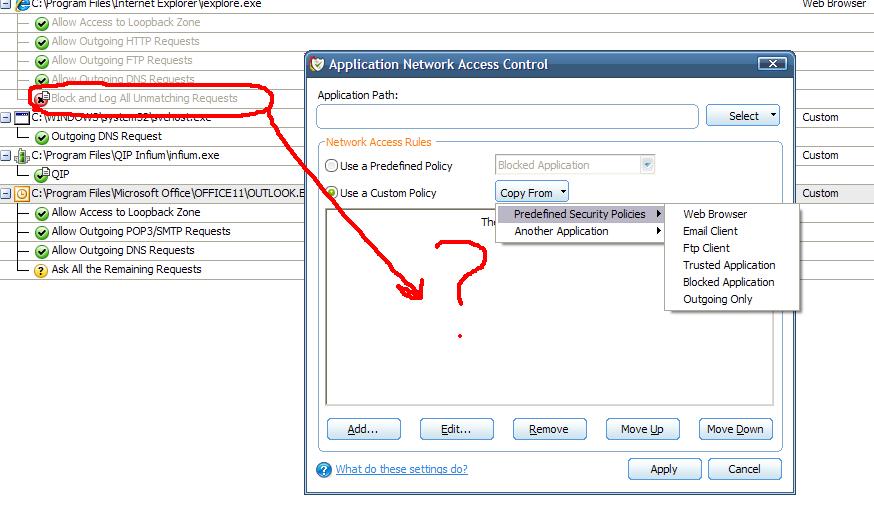This screenshot has width=874, height=522.
Task: Click Custom policy label on svchost.exe row
Action: coord(820,118)
